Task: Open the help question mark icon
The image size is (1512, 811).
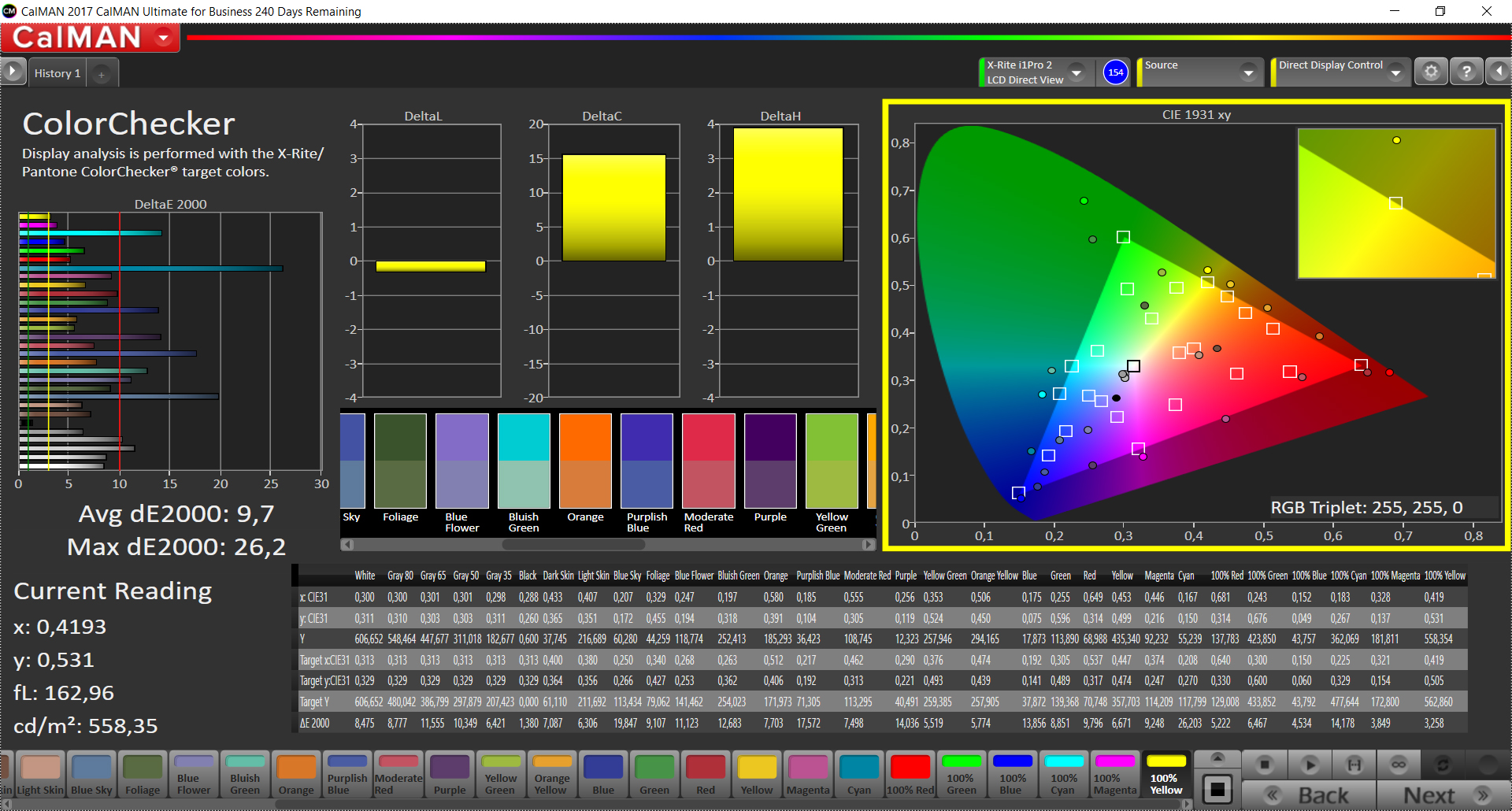Action: (1466, 72)
